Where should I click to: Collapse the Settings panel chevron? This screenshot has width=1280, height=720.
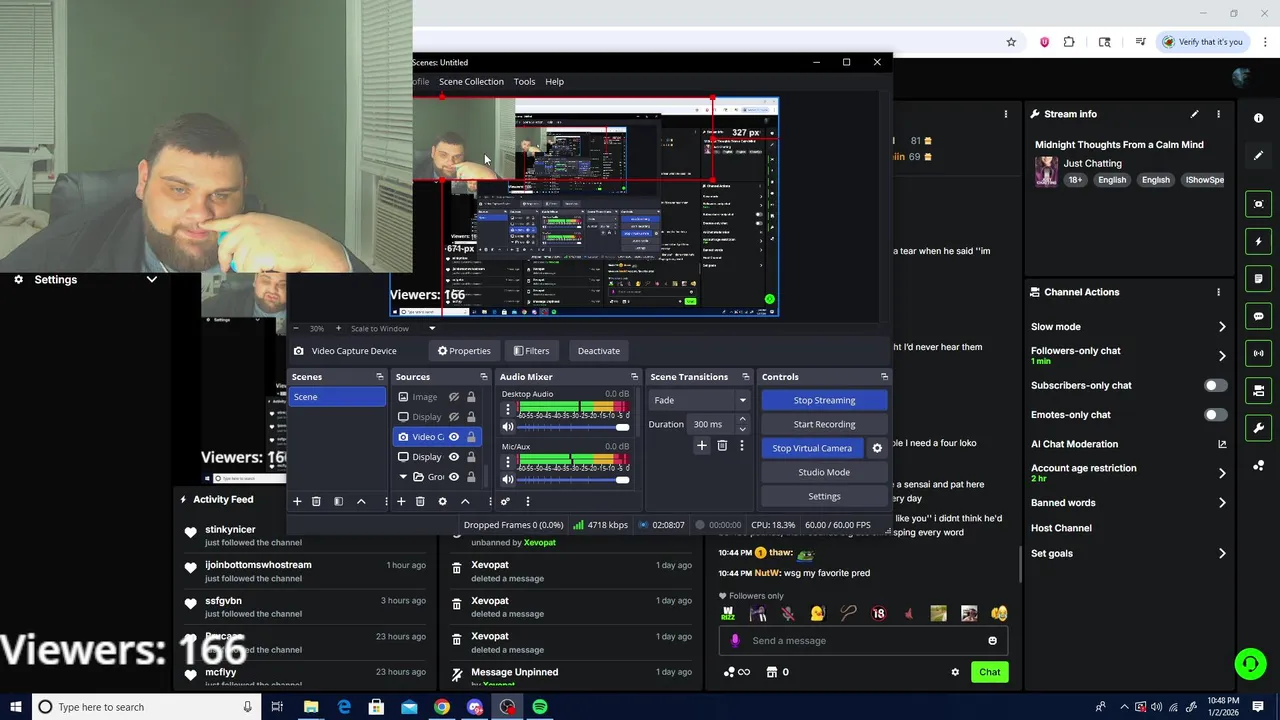(x=151, y=280)
